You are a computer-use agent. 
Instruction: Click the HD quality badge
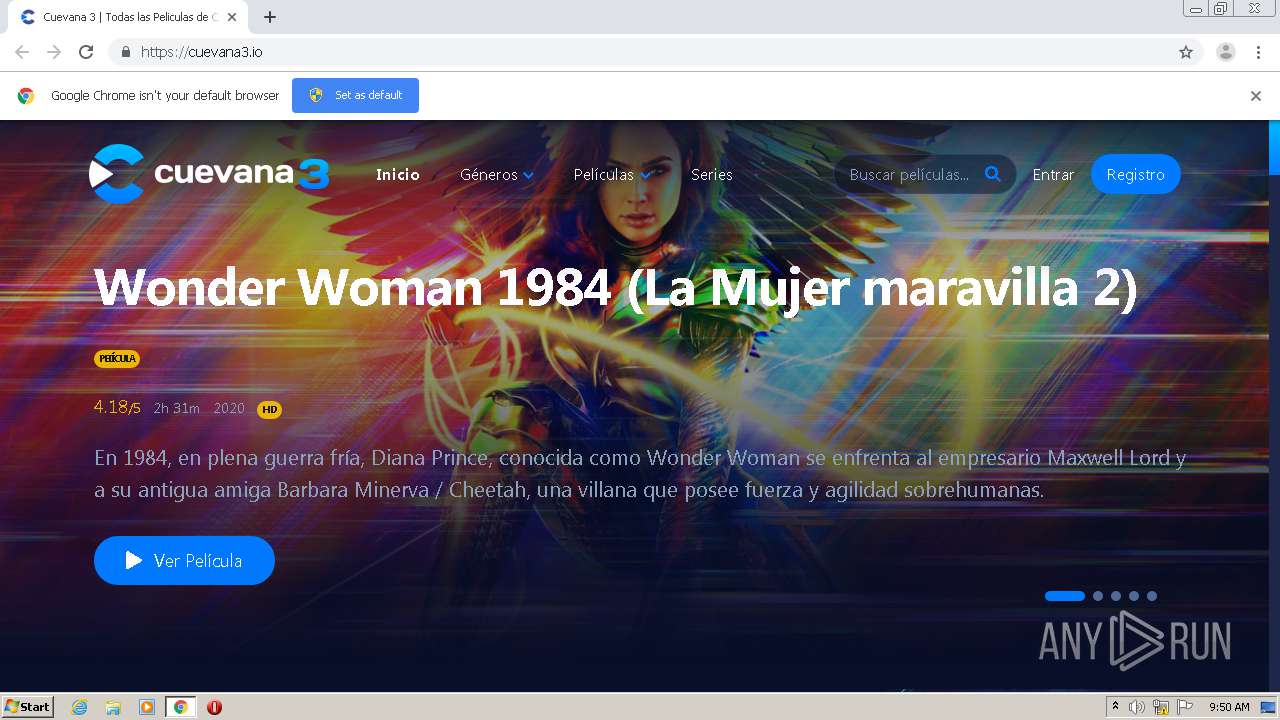point(269,409)
